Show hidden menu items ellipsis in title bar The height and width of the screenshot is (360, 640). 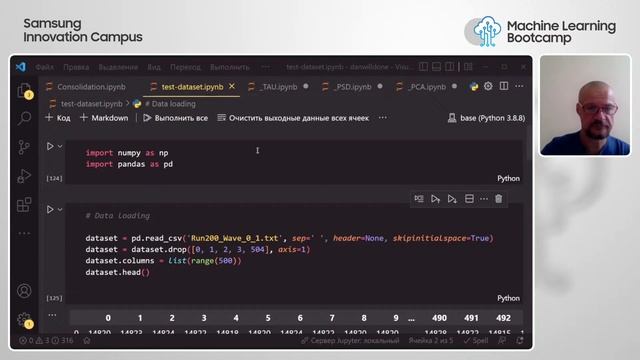[x=266, y=67]
